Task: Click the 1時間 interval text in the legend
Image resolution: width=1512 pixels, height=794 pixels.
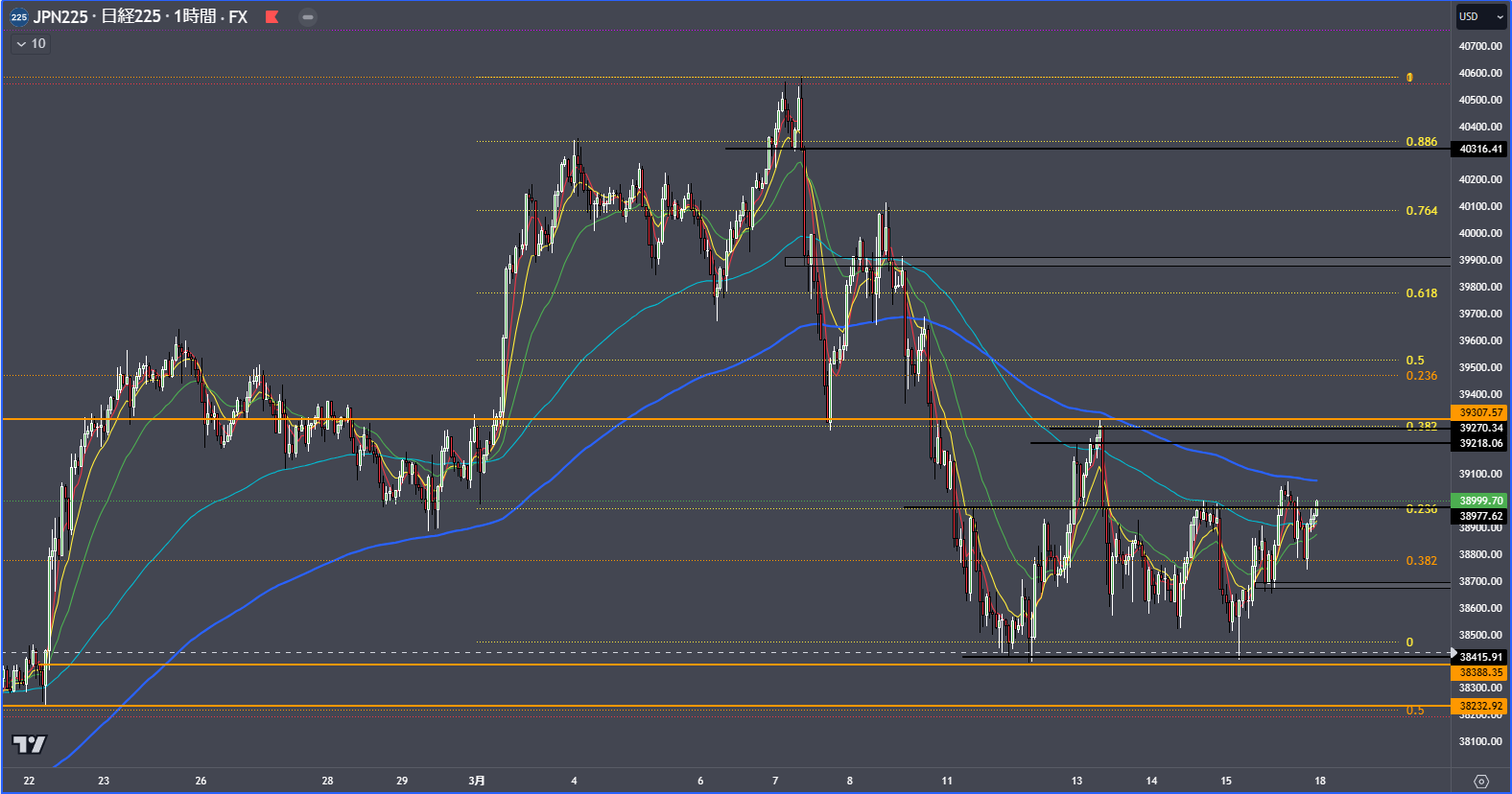Action: click(x=195, y=16)
